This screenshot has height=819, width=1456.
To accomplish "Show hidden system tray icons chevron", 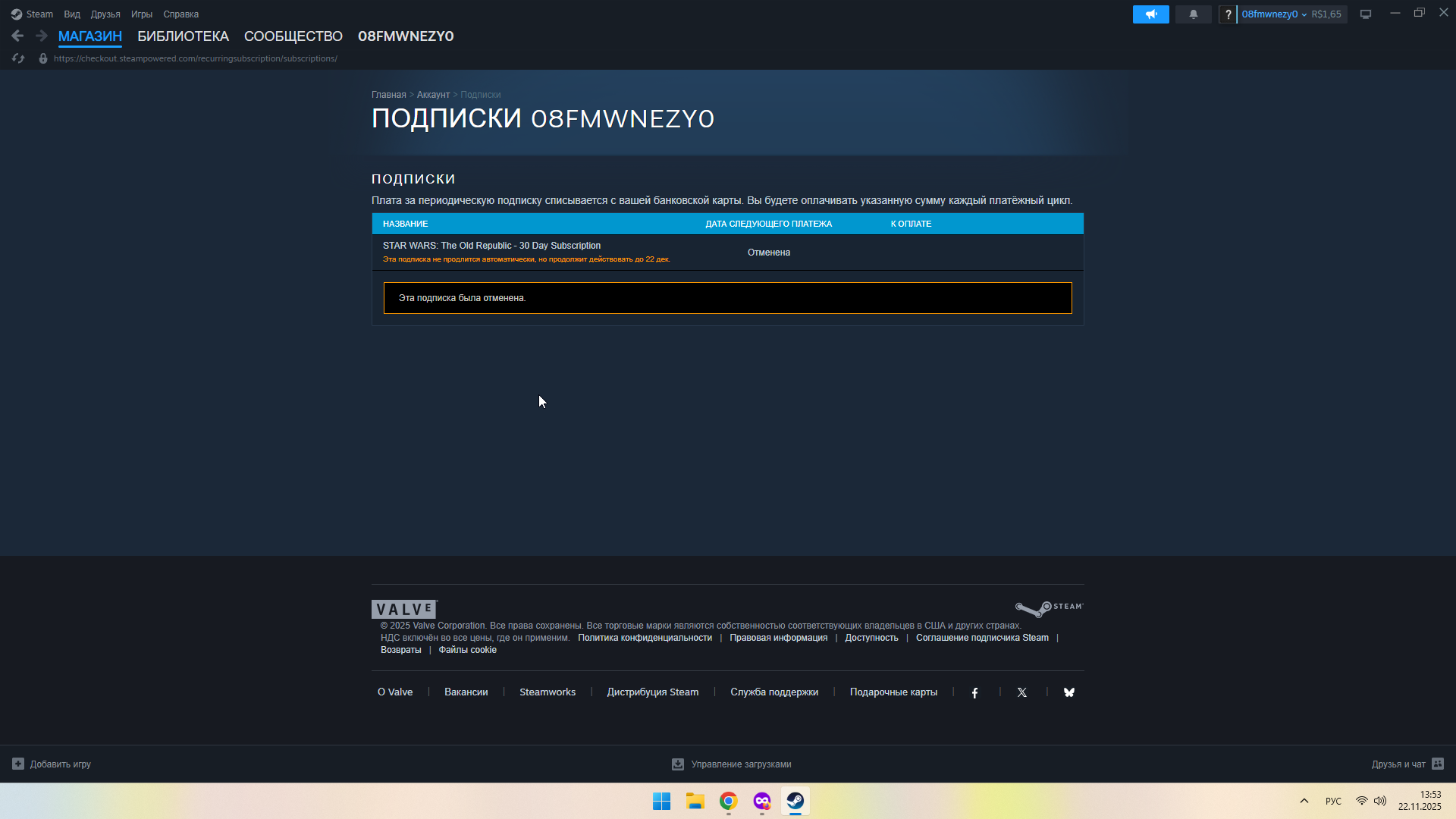I will pos(1304,801).
